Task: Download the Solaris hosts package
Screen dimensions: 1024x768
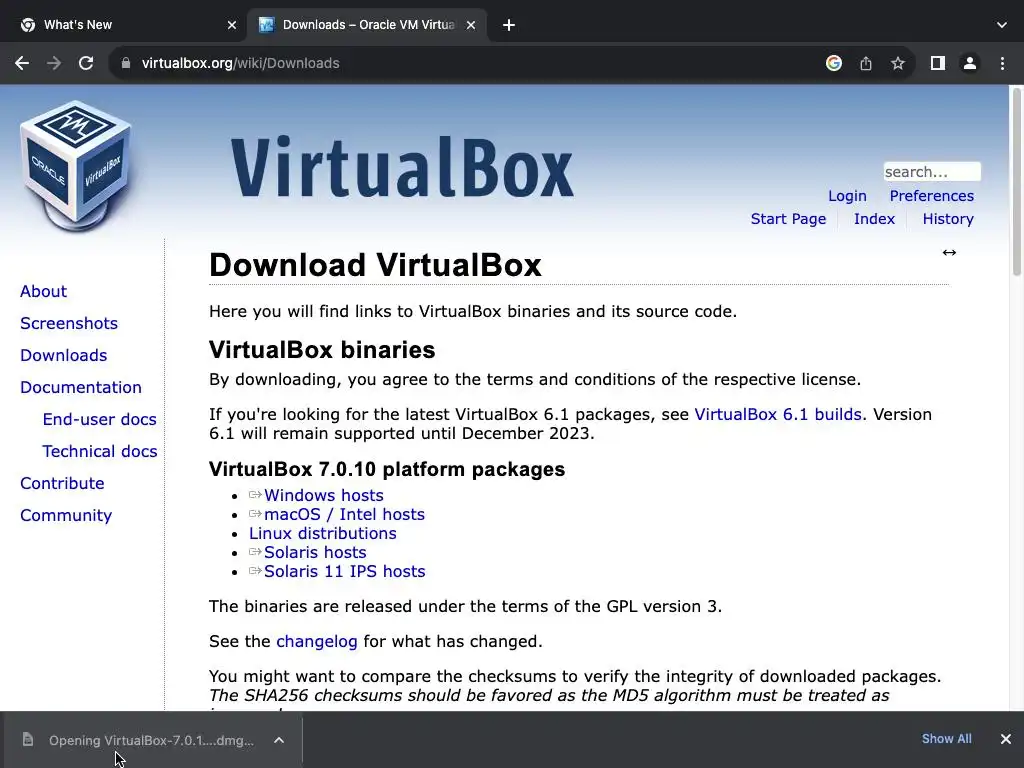Action: click(315, 552)
